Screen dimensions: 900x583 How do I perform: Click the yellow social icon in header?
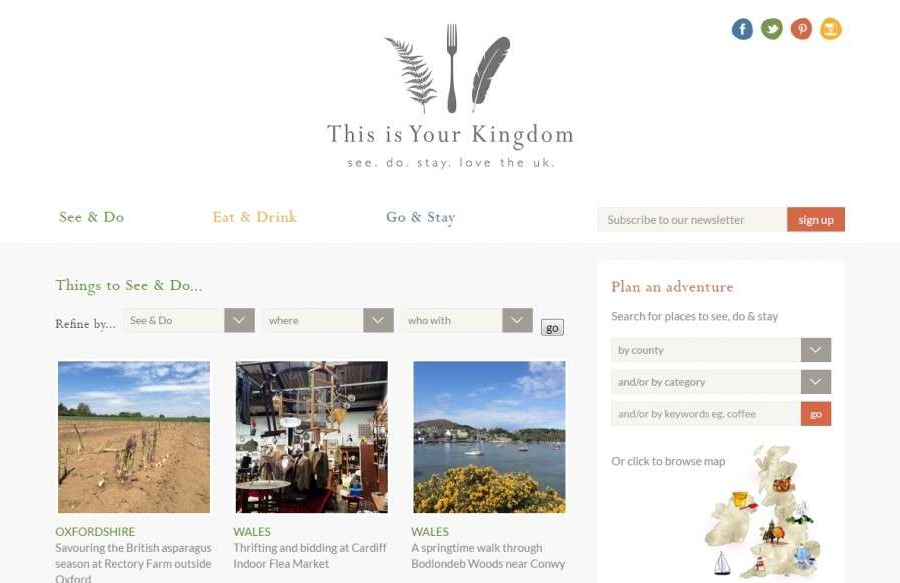[831, 29]
